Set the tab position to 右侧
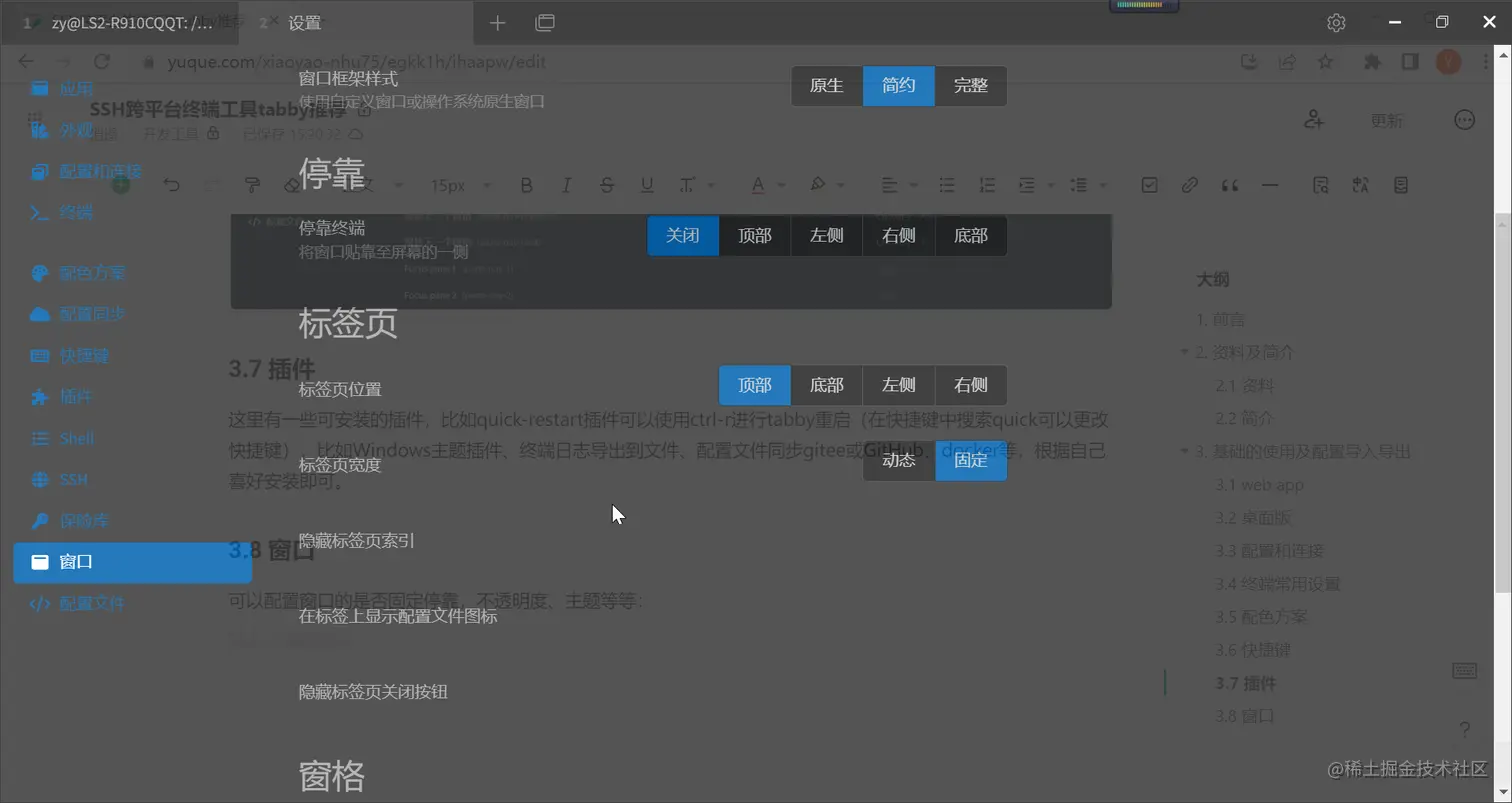 click(970, 385)
